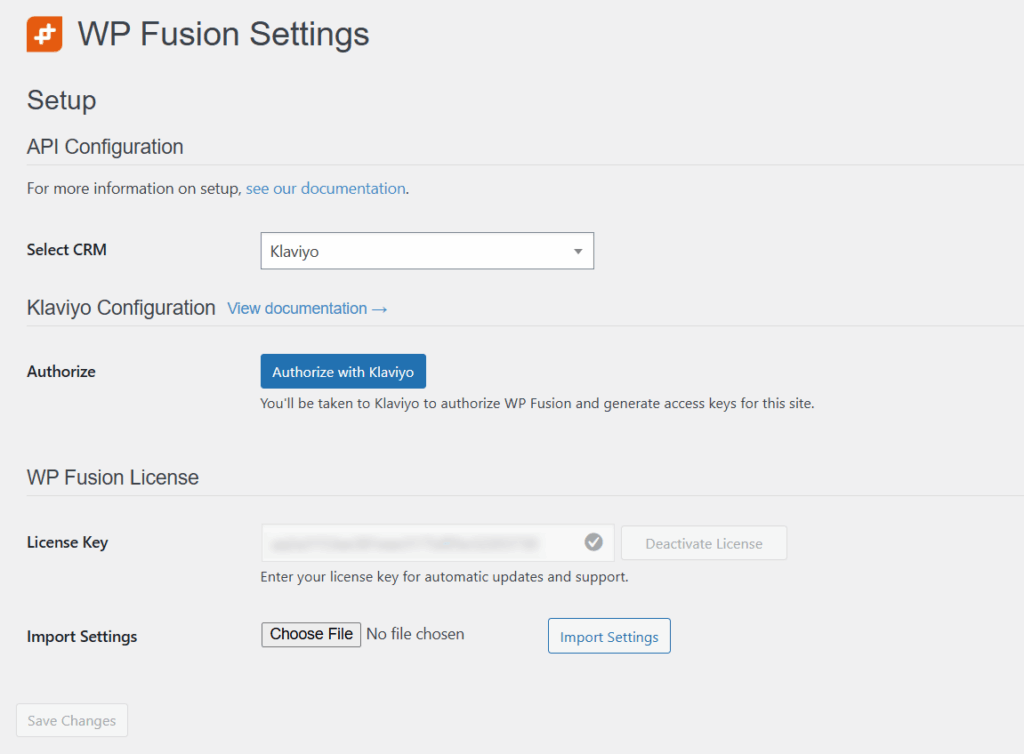The width and height of the screenshot is (1024, 754).
Task: Open the see our documentation link
Action: pyautogui.click(x=325, y=188)
